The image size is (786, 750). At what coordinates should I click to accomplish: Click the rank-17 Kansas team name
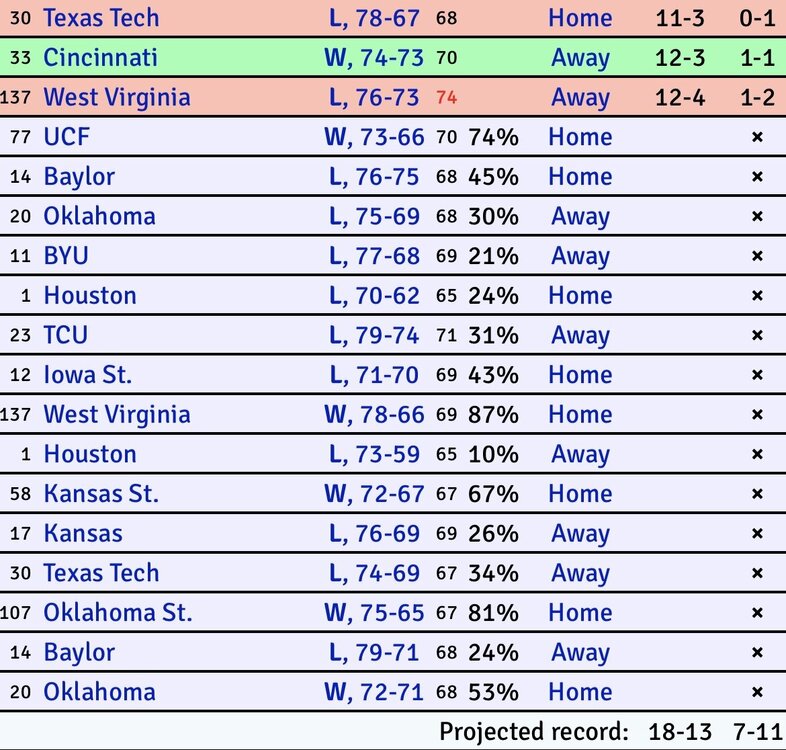(83, 533)
